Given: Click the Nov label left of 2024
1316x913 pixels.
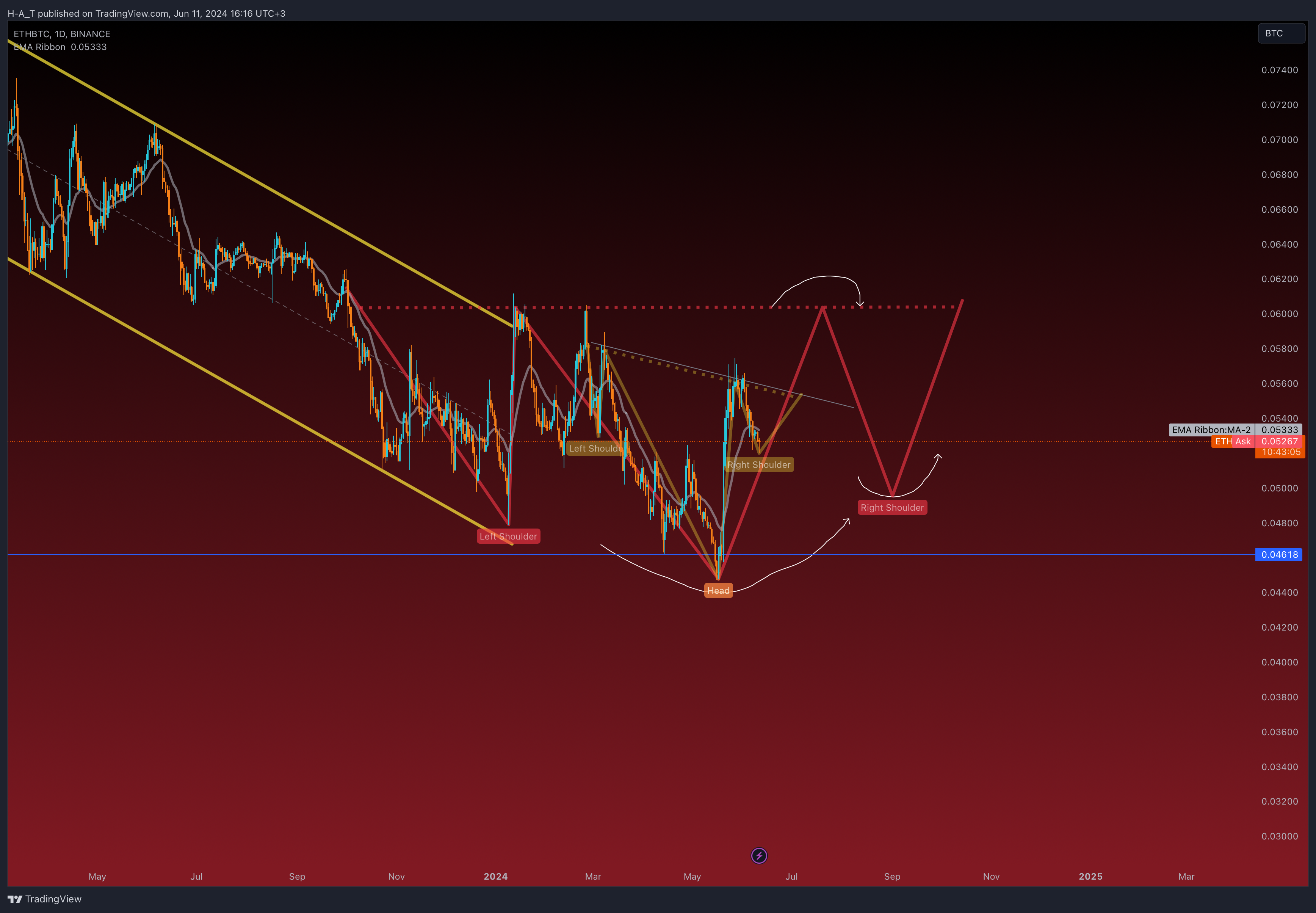Looking at the screenshot, I should pyautogui.click(x=396, y=876).
